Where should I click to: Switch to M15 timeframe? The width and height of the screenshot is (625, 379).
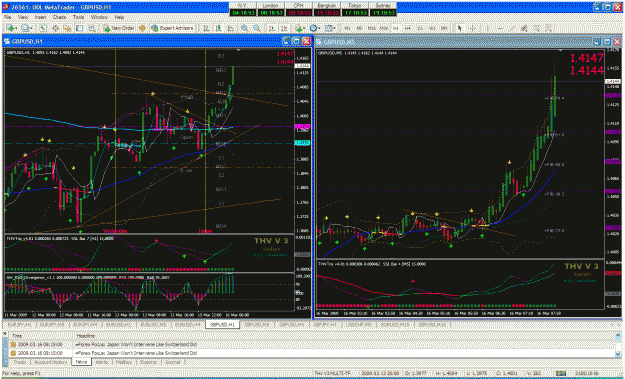point(371,28)
